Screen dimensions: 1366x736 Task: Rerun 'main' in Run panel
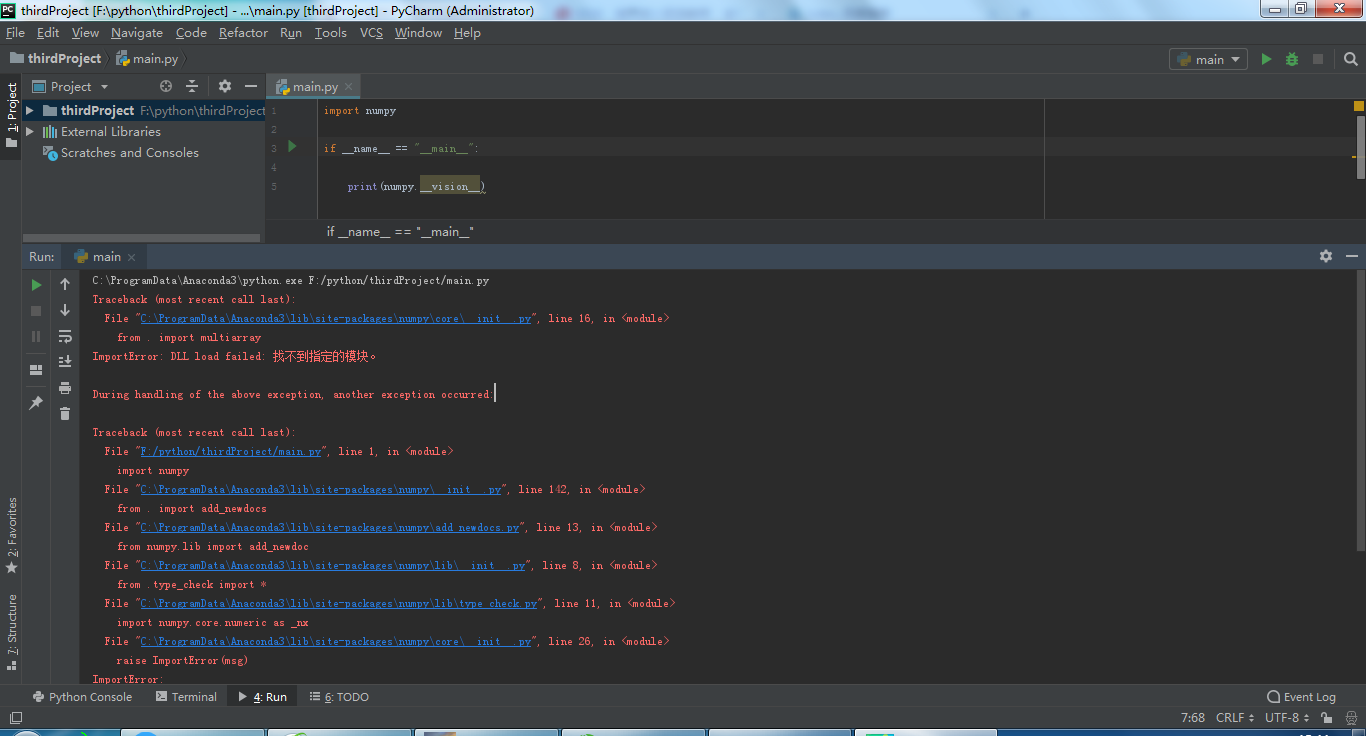[36, 285]
